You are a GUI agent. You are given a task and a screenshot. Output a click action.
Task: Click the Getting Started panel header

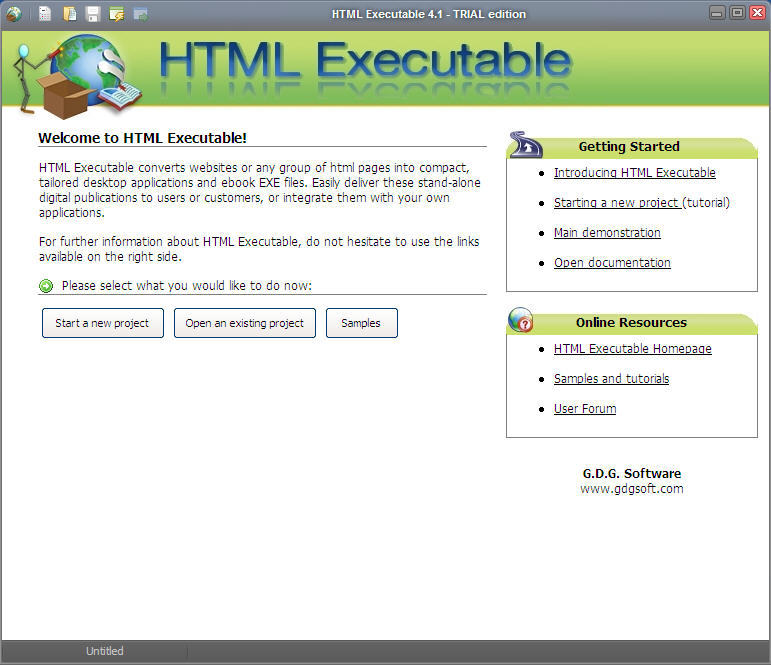coord(631,147)
